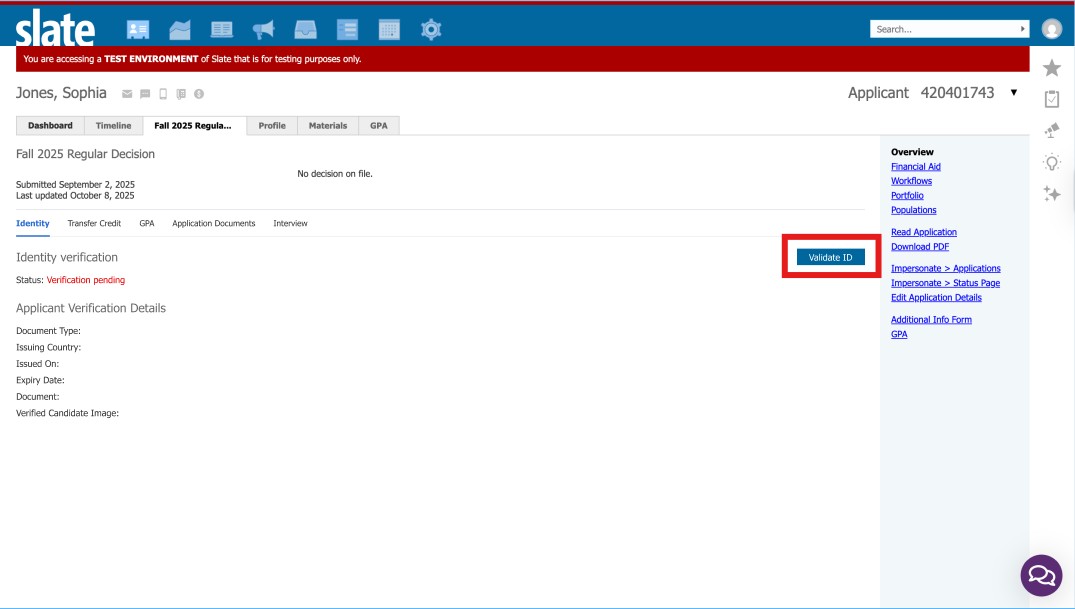Click the Deliver megaphone icon
1075x609 pixels.
coord(263,29)
